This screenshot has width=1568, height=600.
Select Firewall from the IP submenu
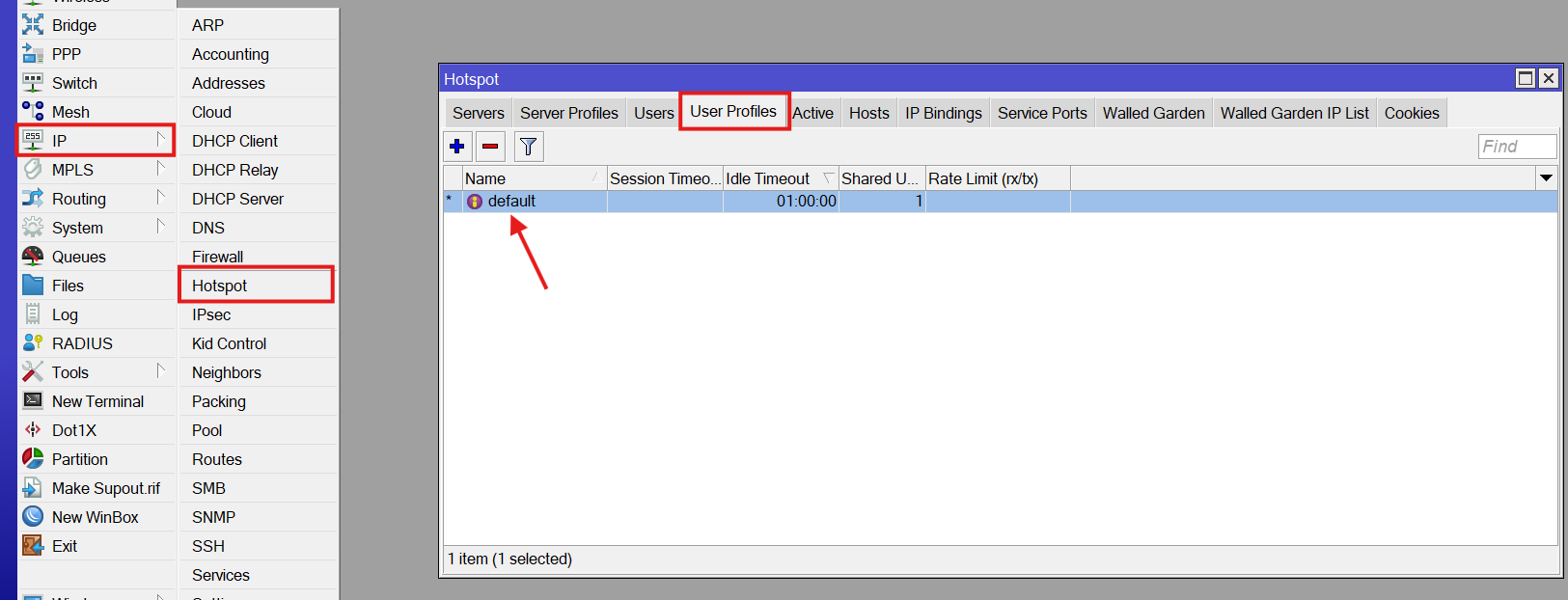[218, 257]
